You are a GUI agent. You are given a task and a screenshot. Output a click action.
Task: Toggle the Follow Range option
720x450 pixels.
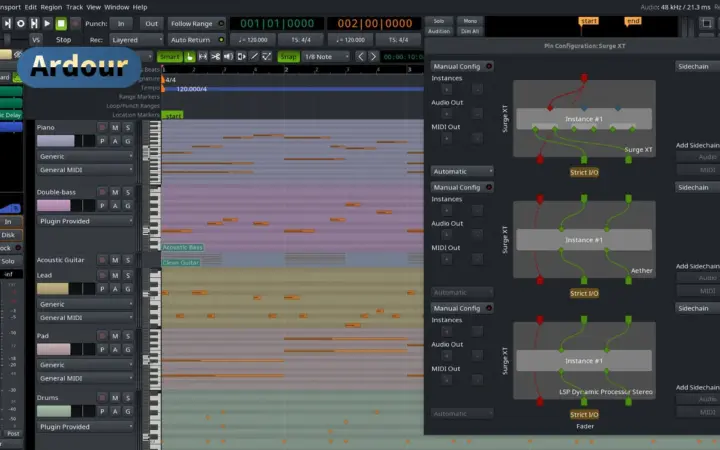(x=197, y=23)
